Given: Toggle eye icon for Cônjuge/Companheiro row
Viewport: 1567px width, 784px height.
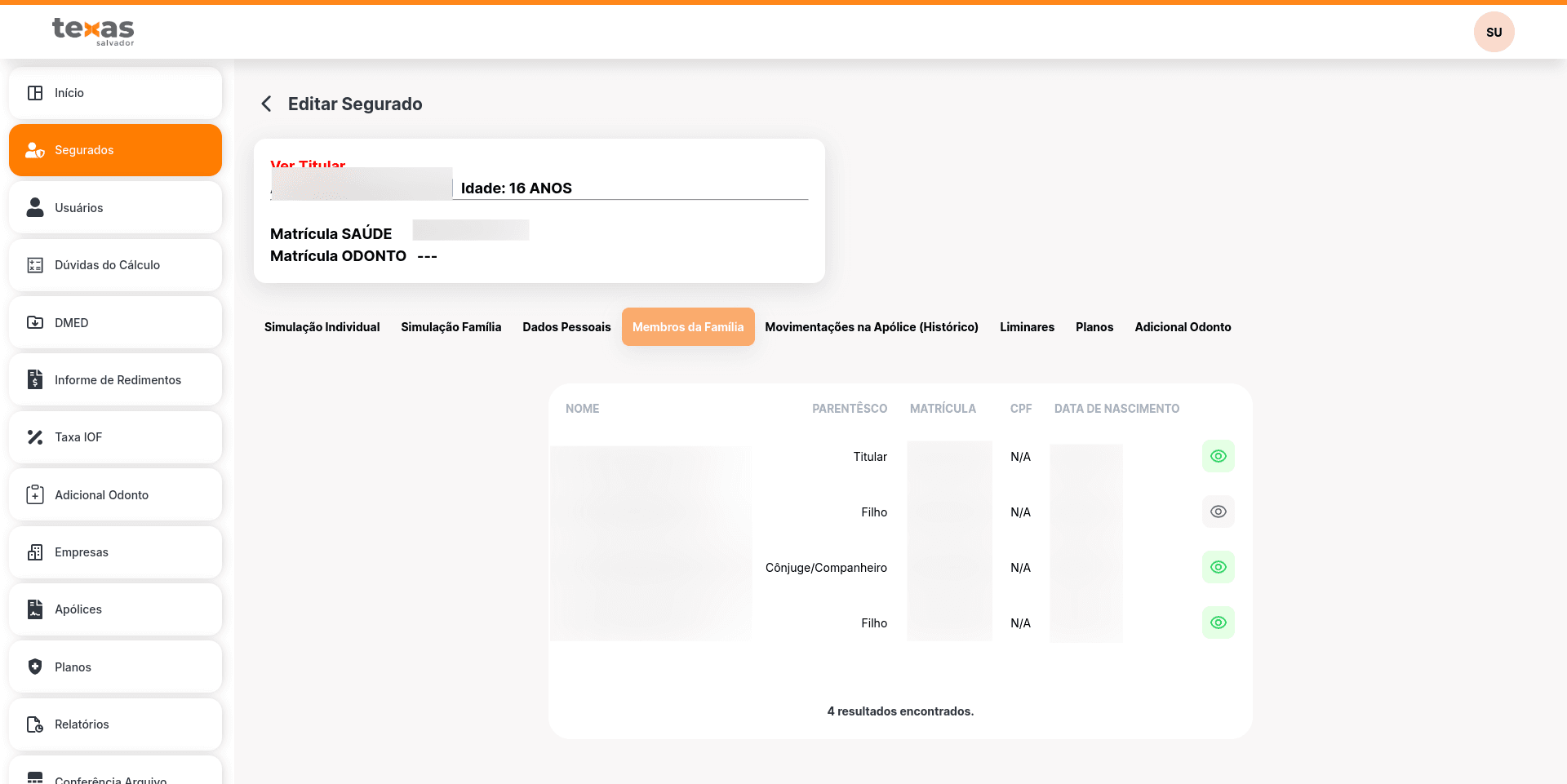Looking at the screenshot, I should click(1218, 568).
